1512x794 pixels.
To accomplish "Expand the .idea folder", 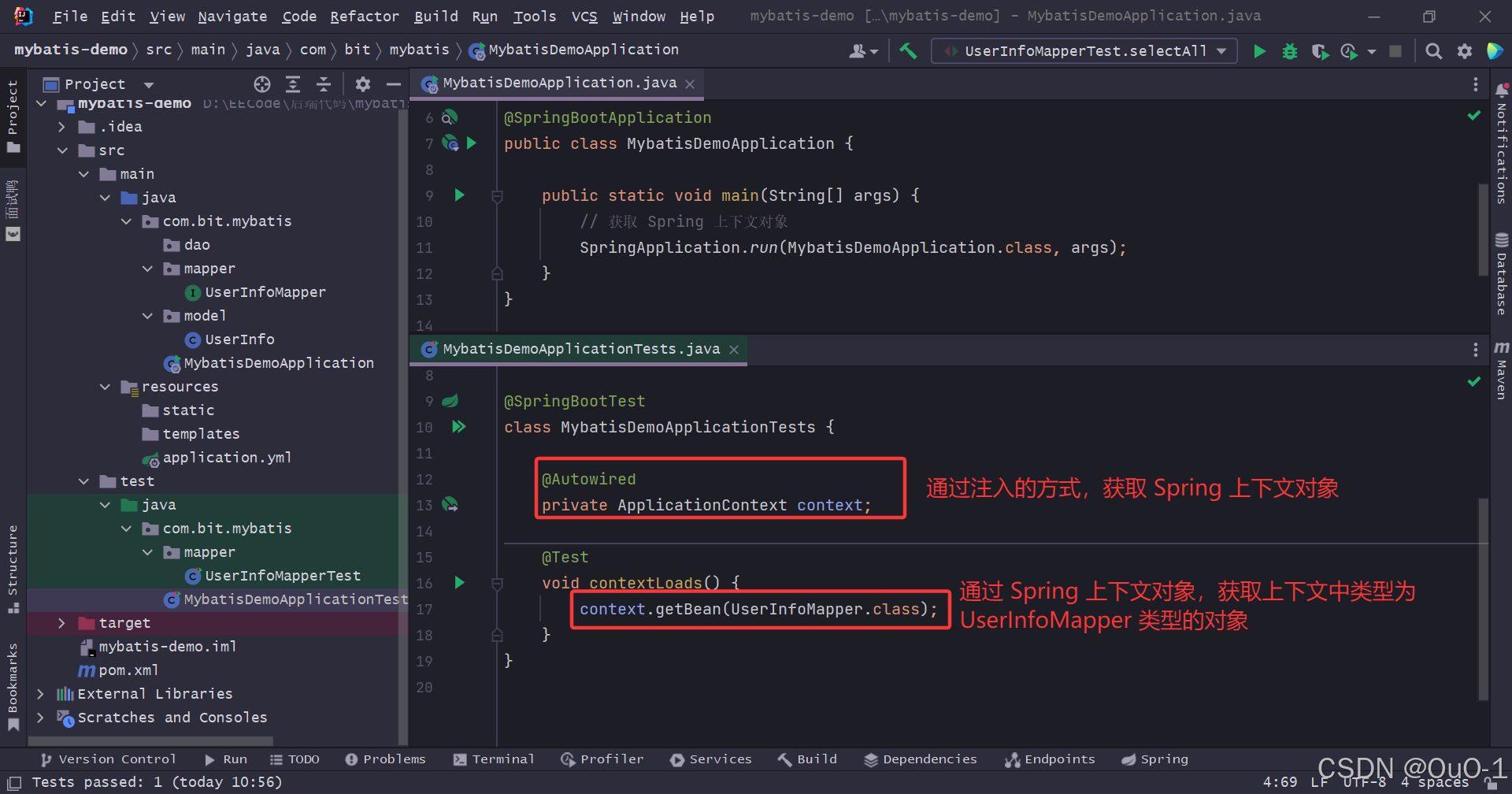I will pos(61,127).
